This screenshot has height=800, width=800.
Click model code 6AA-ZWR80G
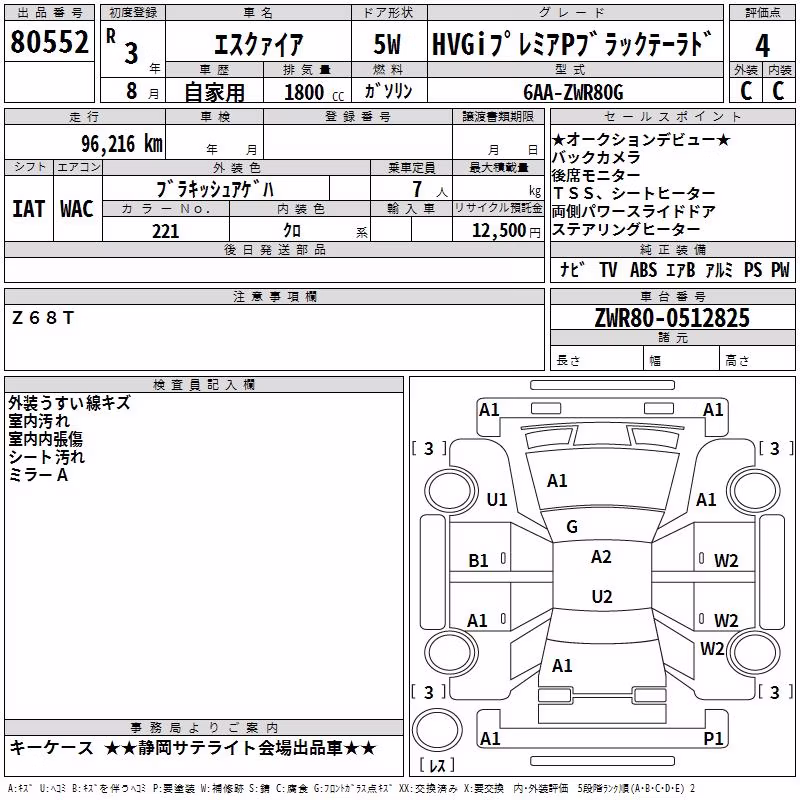[573, 92]
